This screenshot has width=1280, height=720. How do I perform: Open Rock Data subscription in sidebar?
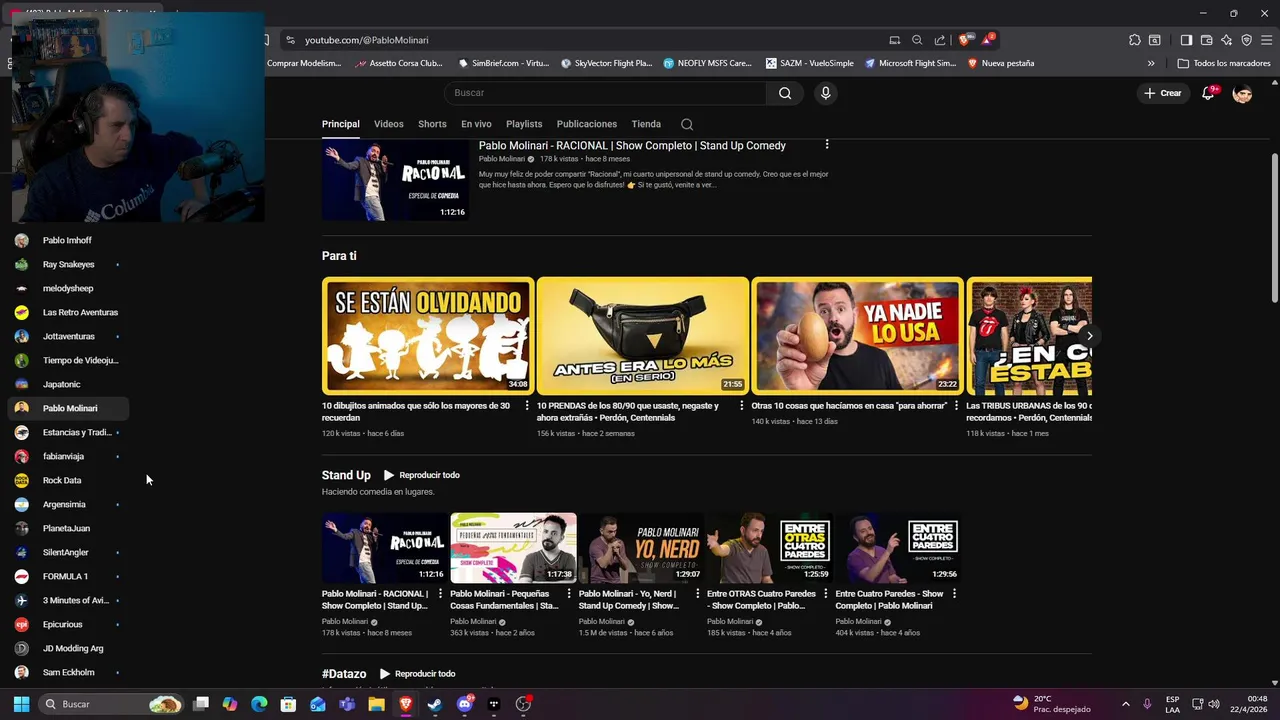tap(68, 480)
